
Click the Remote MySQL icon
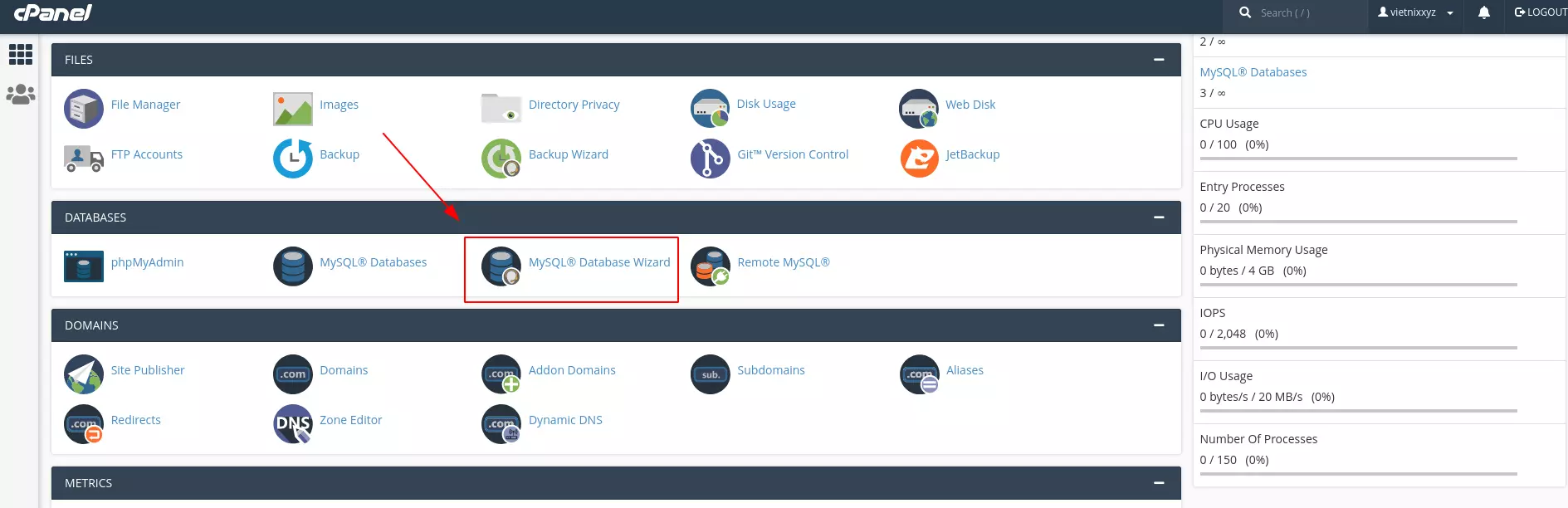tap(711, 266)
